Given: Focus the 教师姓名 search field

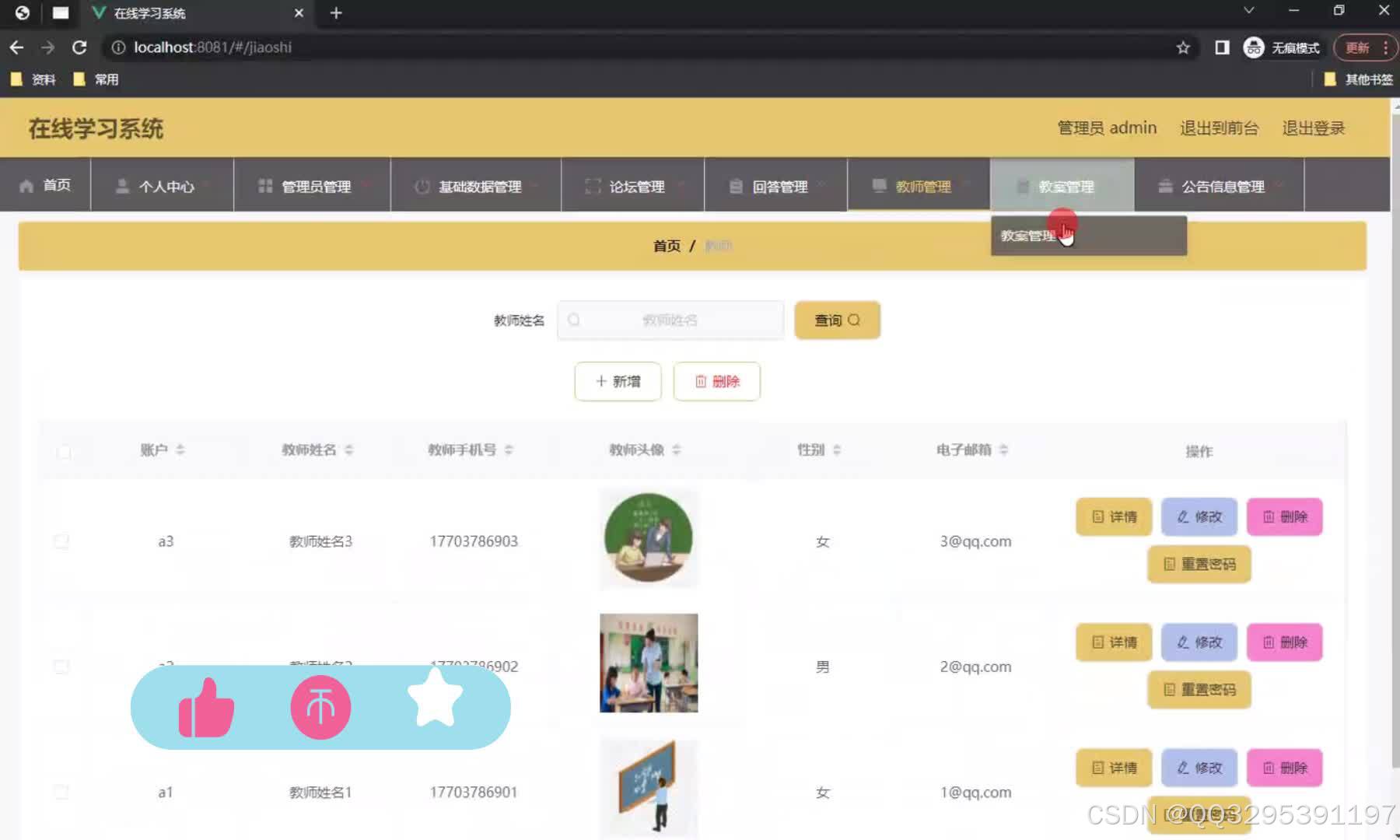Looking at the screenshot, I should (x=670, y=320).
